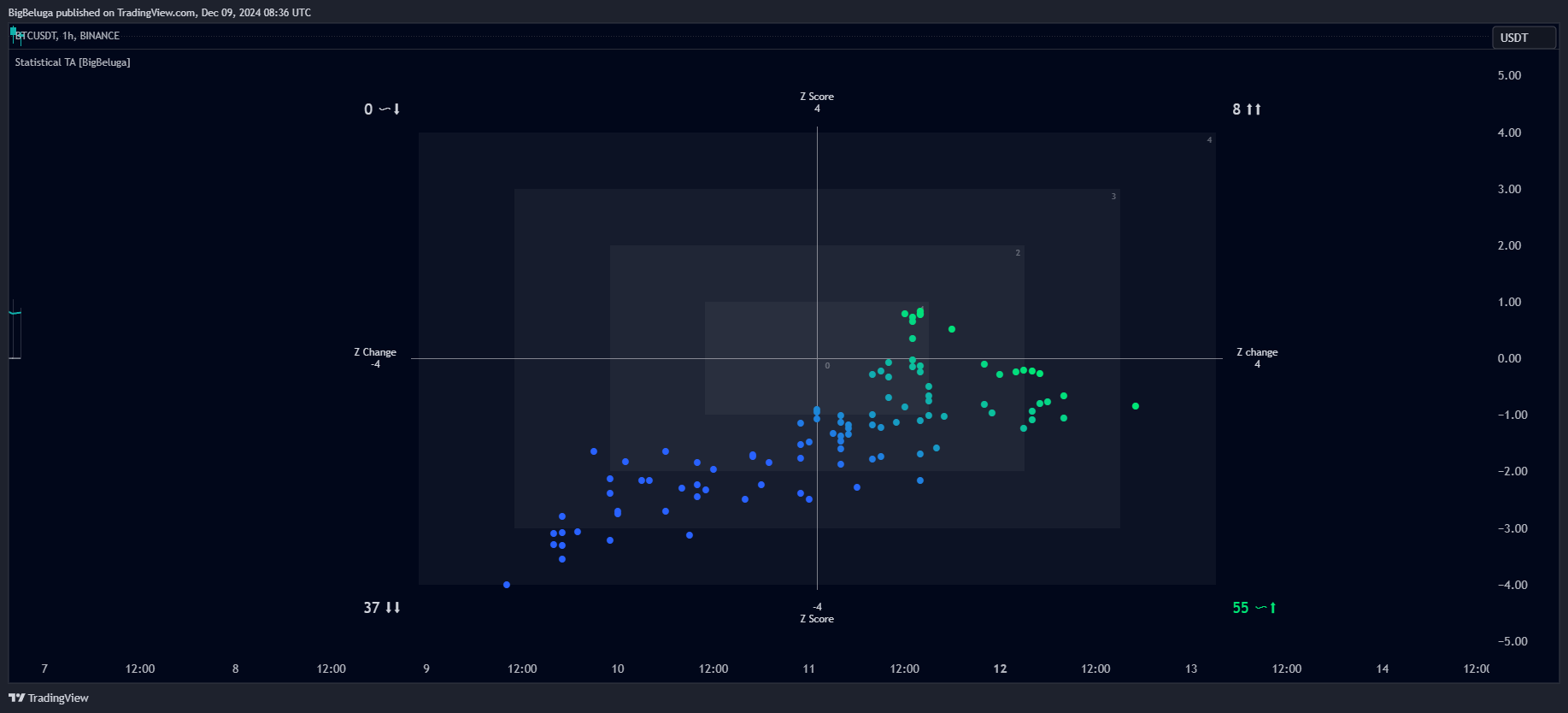The height and width of the screenshot is (713, 1568).
Task: Click the 3.00 price scale value
Action: (x=1509, y=189)
